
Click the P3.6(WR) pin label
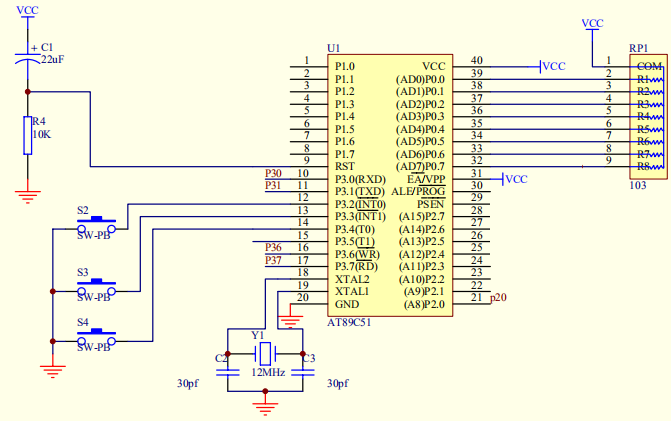coord(357,255)
